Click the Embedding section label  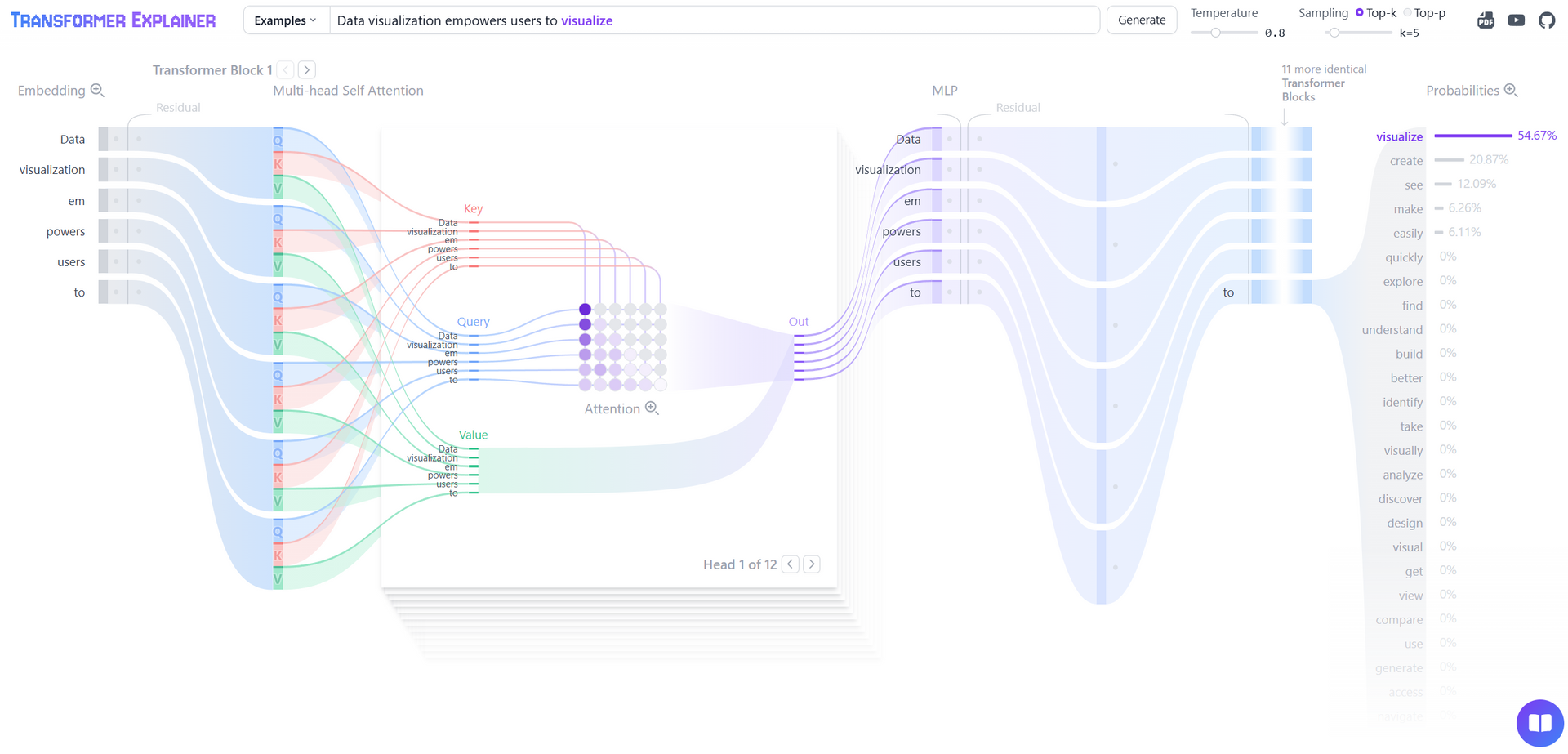tap(51, 90)
